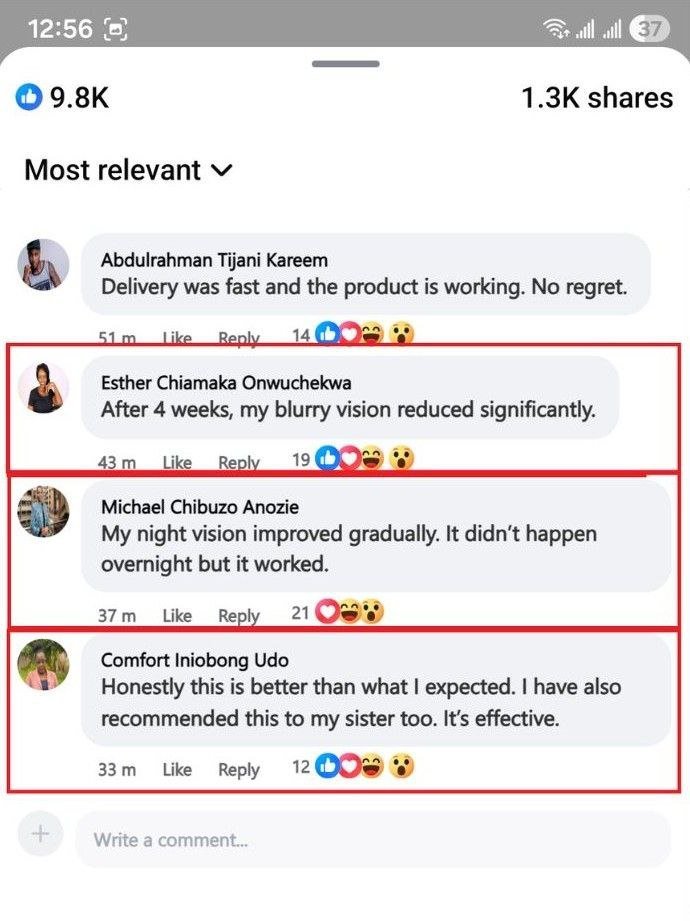Viewport: 690px width, 921px height.
Task: Tap the Write a comment field
Action: coord(372,840)
